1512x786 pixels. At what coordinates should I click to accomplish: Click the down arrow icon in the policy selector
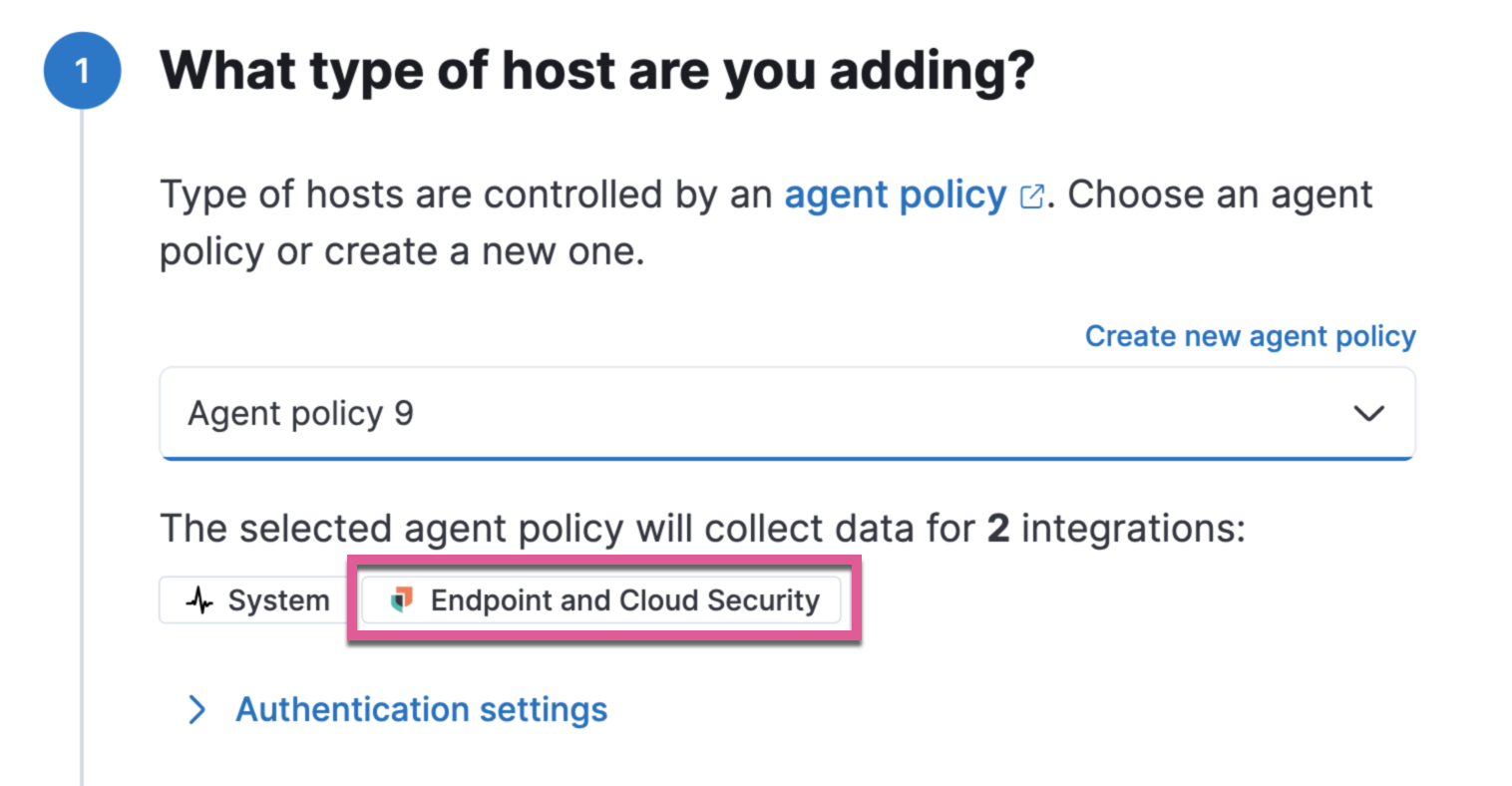(x=1369, y=413)
